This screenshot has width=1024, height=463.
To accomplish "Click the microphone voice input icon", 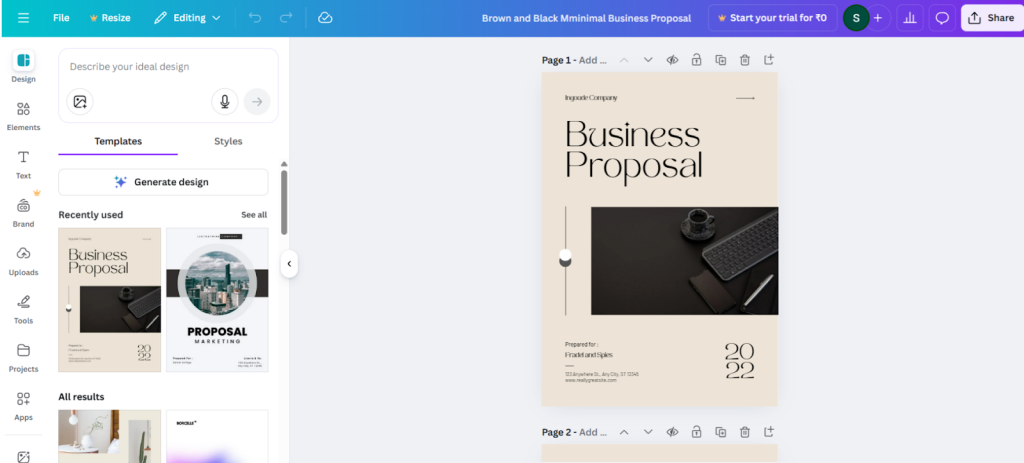I will pos(225,102).
